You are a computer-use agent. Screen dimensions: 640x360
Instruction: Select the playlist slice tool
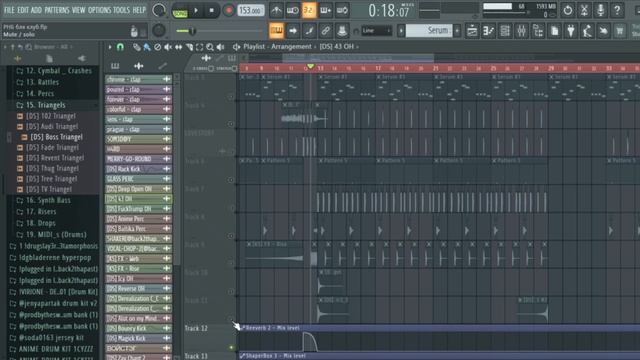coord(189,47)
